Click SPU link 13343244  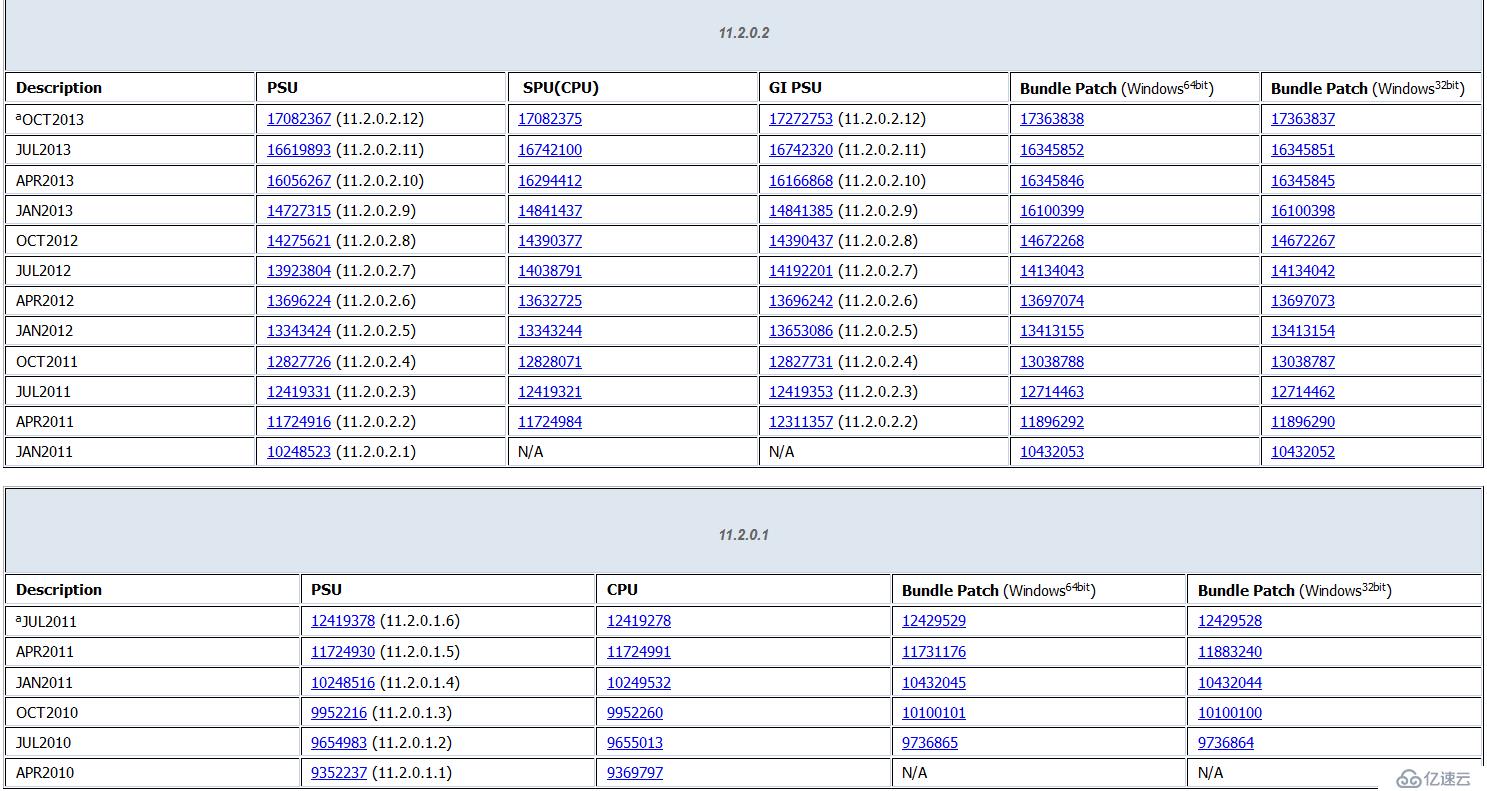[x=550, y=331]
